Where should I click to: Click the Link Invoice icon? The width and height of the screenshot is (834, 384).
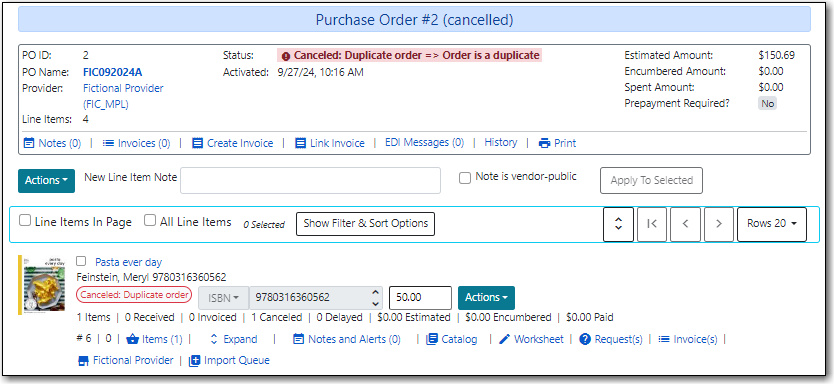[301, 143]
